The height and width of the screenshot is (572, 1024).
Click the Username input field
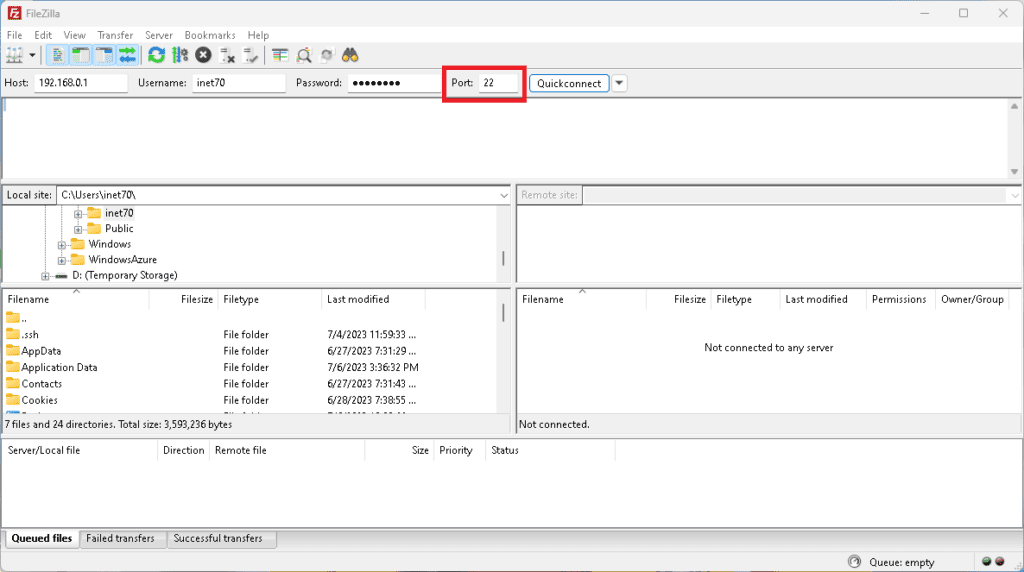pyautogui.click(x=239, y=83)
